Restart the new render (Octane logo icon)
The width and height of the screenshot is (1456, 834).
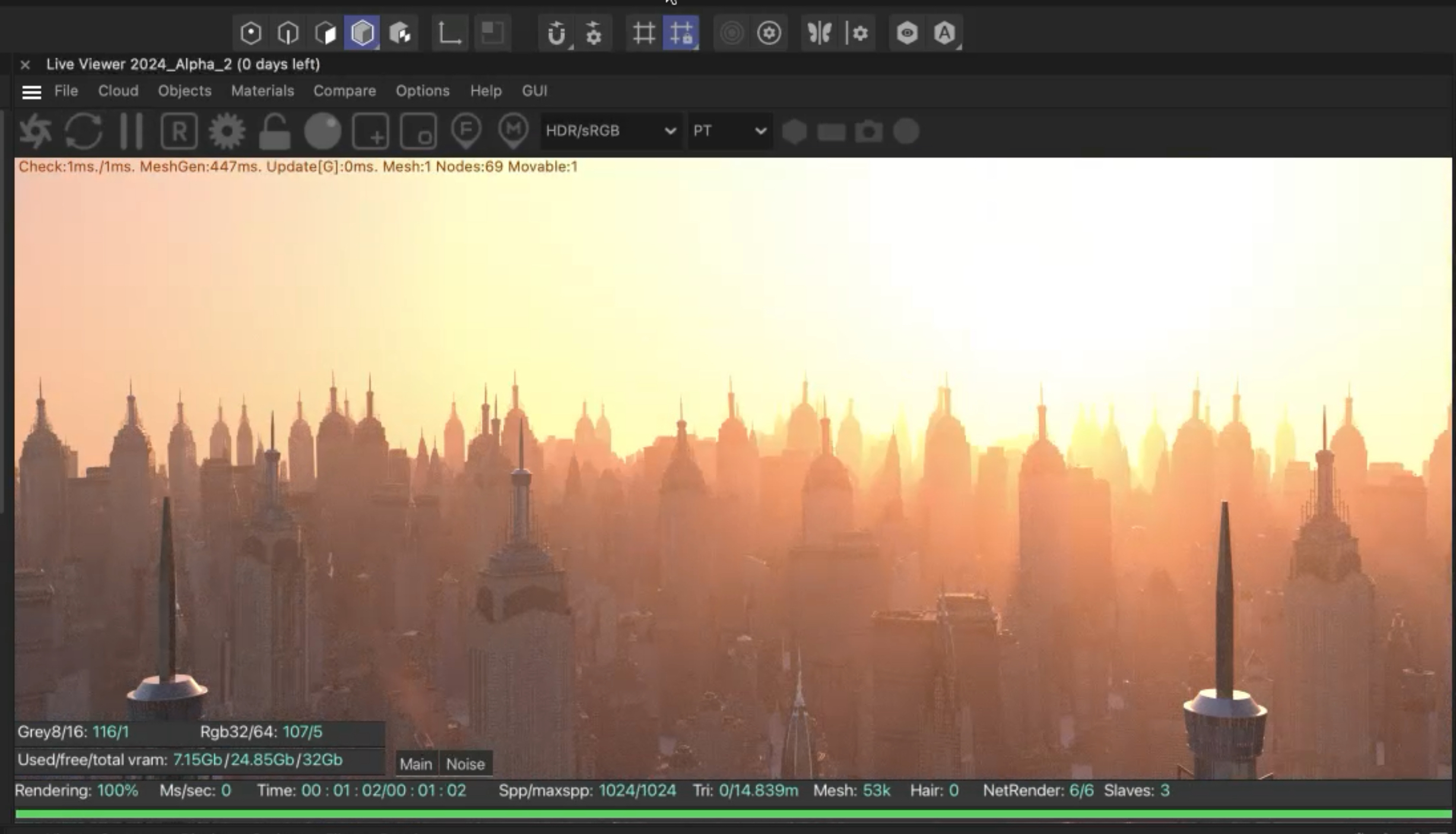pos(35,131)
